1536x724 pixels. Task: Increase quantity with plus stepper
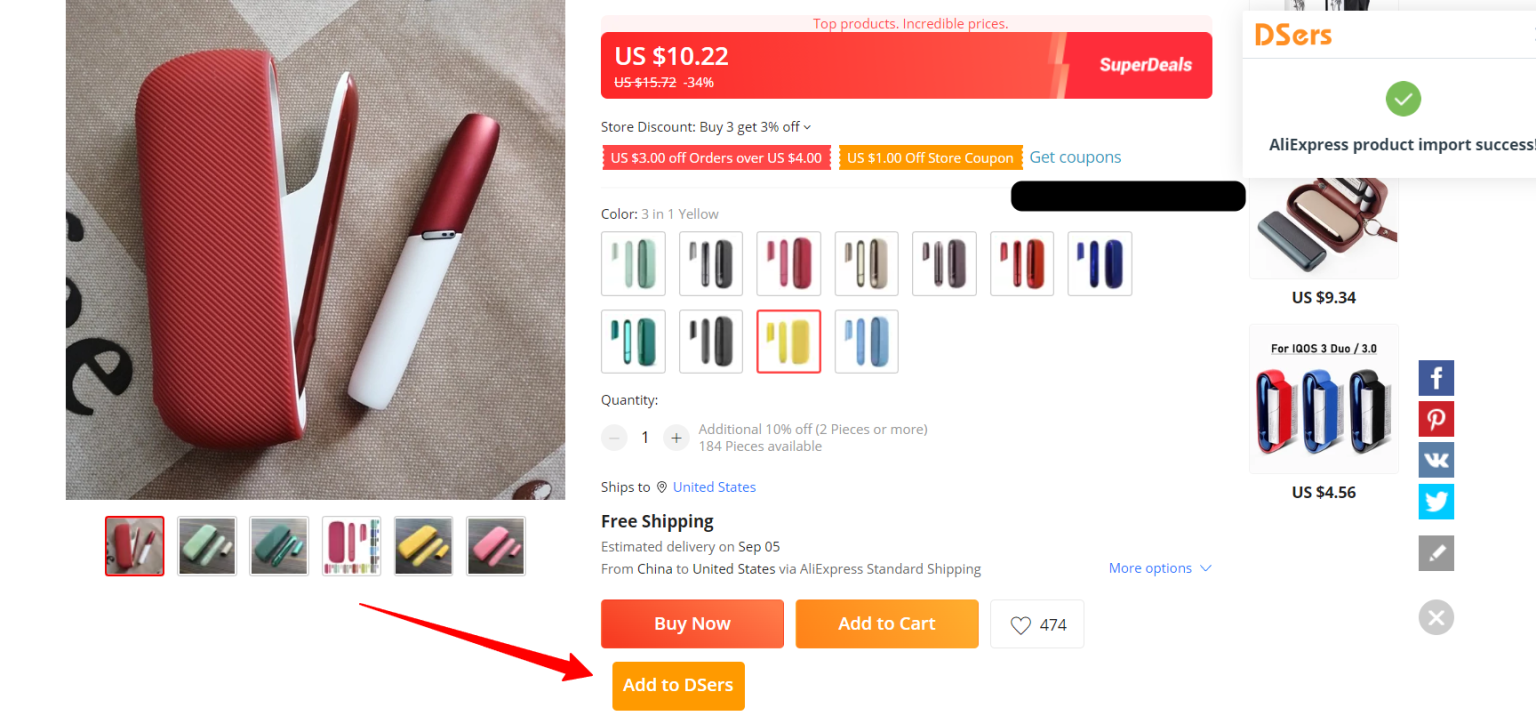[x=676, y=437]
